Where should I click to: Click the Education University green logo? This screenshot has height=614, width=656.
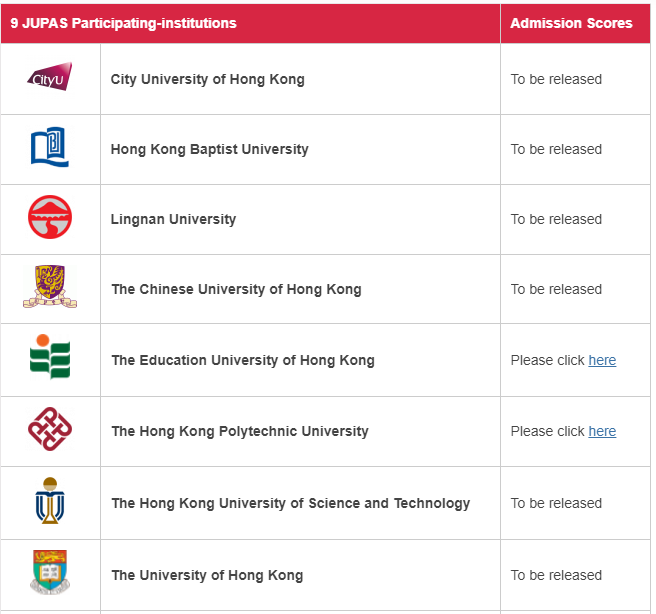(x=50, y=357)
